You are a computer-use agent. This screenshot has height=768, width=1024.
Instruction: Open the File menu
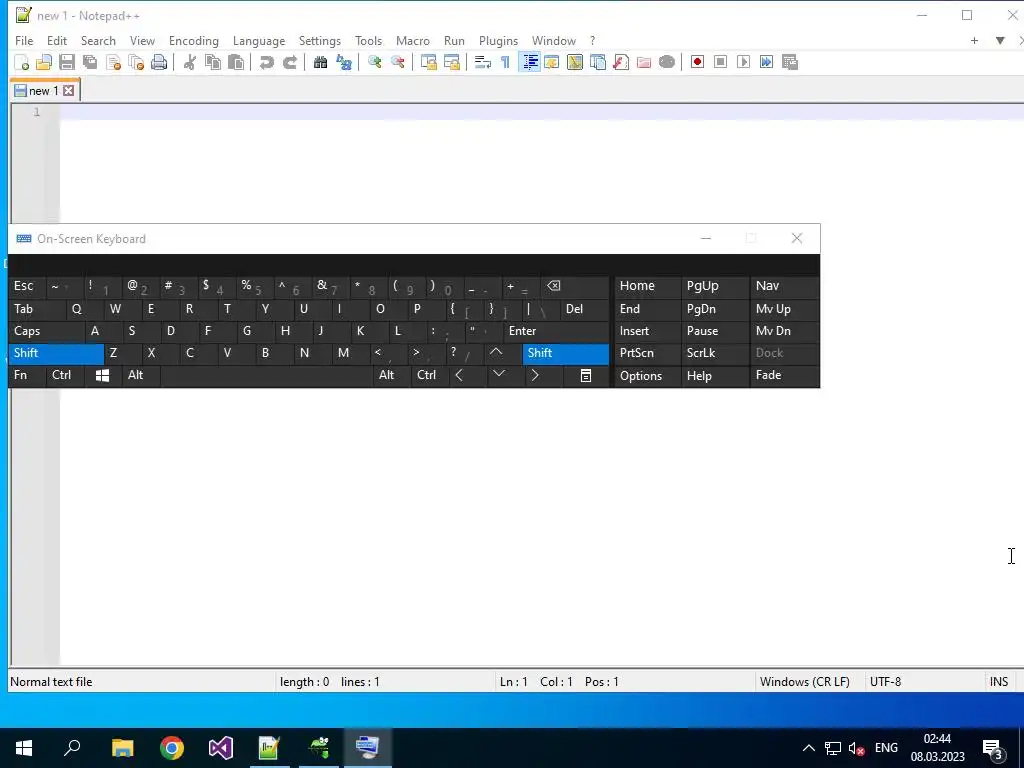[24, 40]
